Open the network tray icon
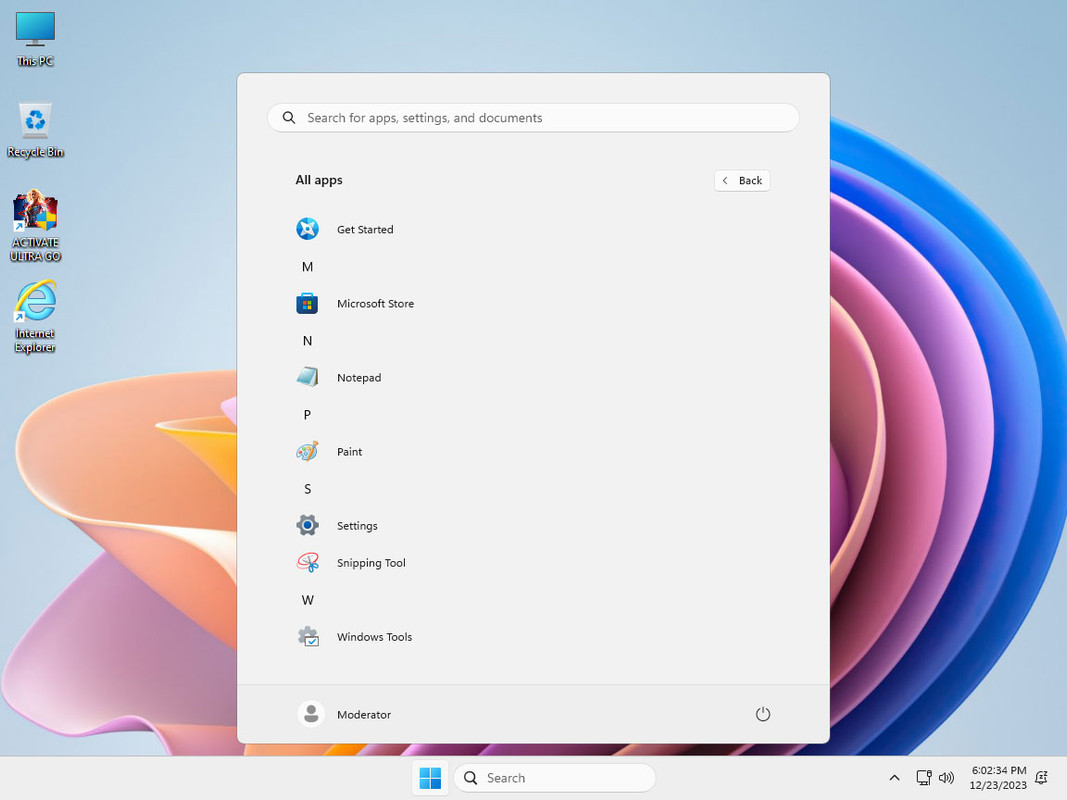Viewport: 1067px width, 800px height. tap(923, 778)
